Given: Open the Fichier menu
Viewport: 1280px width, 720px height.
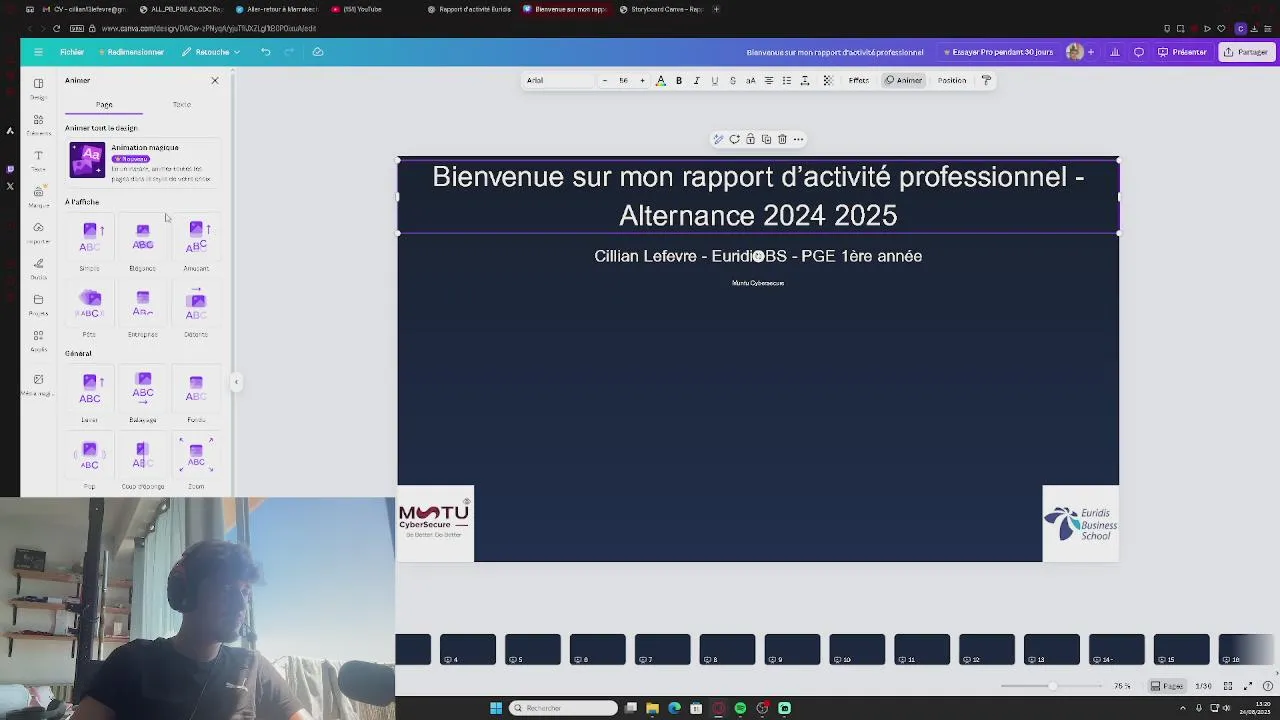Looking at the screenshot, I should click(72, 52).
